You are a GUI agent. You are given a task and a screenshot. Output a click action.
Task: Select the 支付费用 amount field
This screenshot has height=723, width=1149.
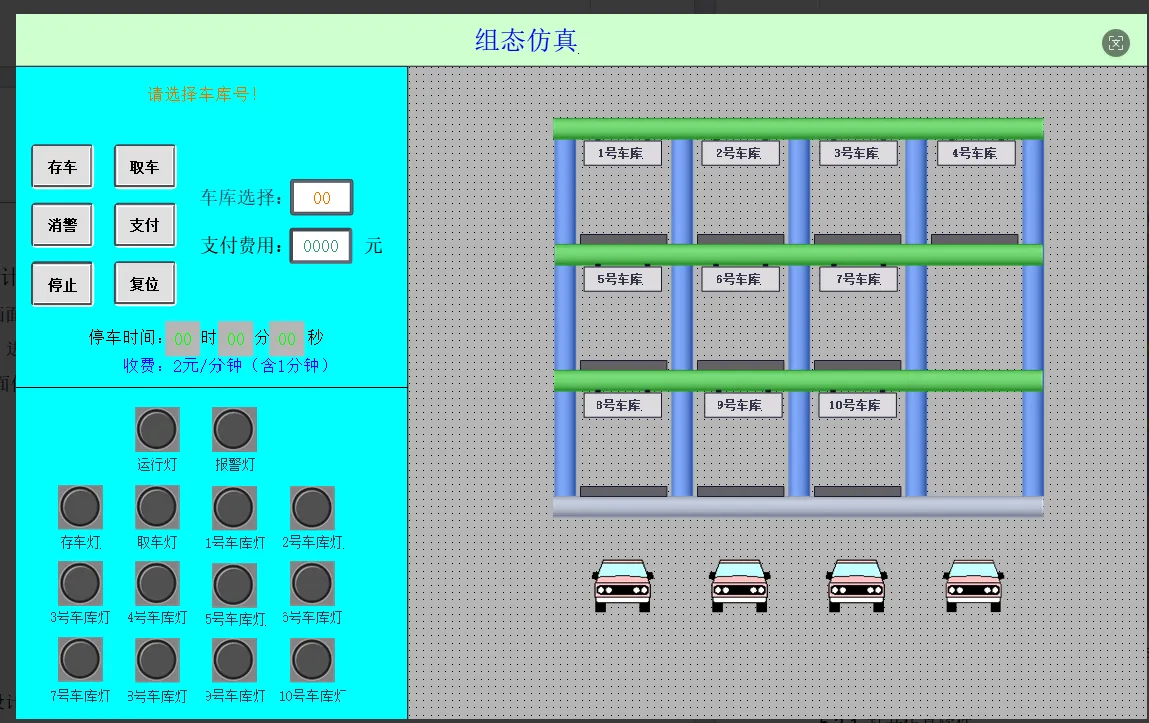click(x=321, y=246)
